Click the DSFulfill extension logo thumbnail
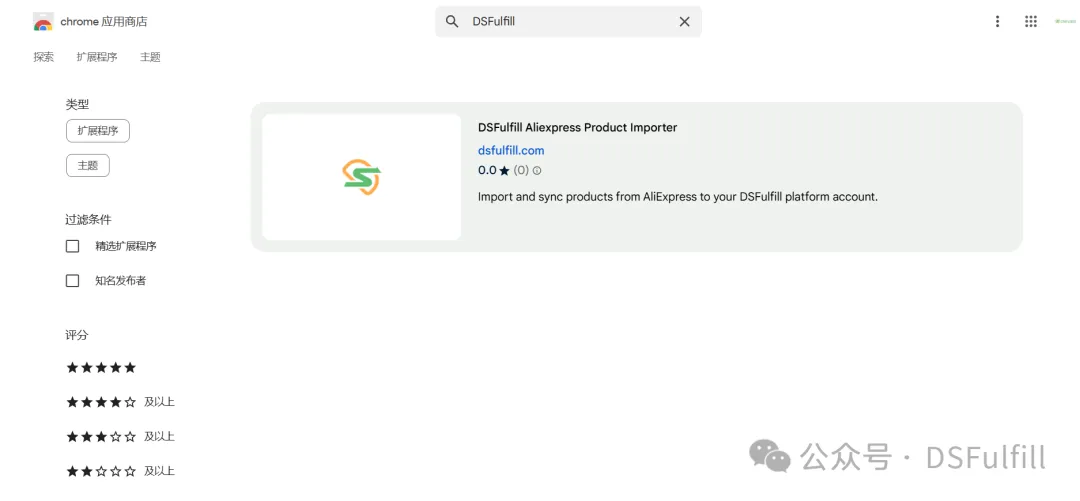 tap(361, 177)
